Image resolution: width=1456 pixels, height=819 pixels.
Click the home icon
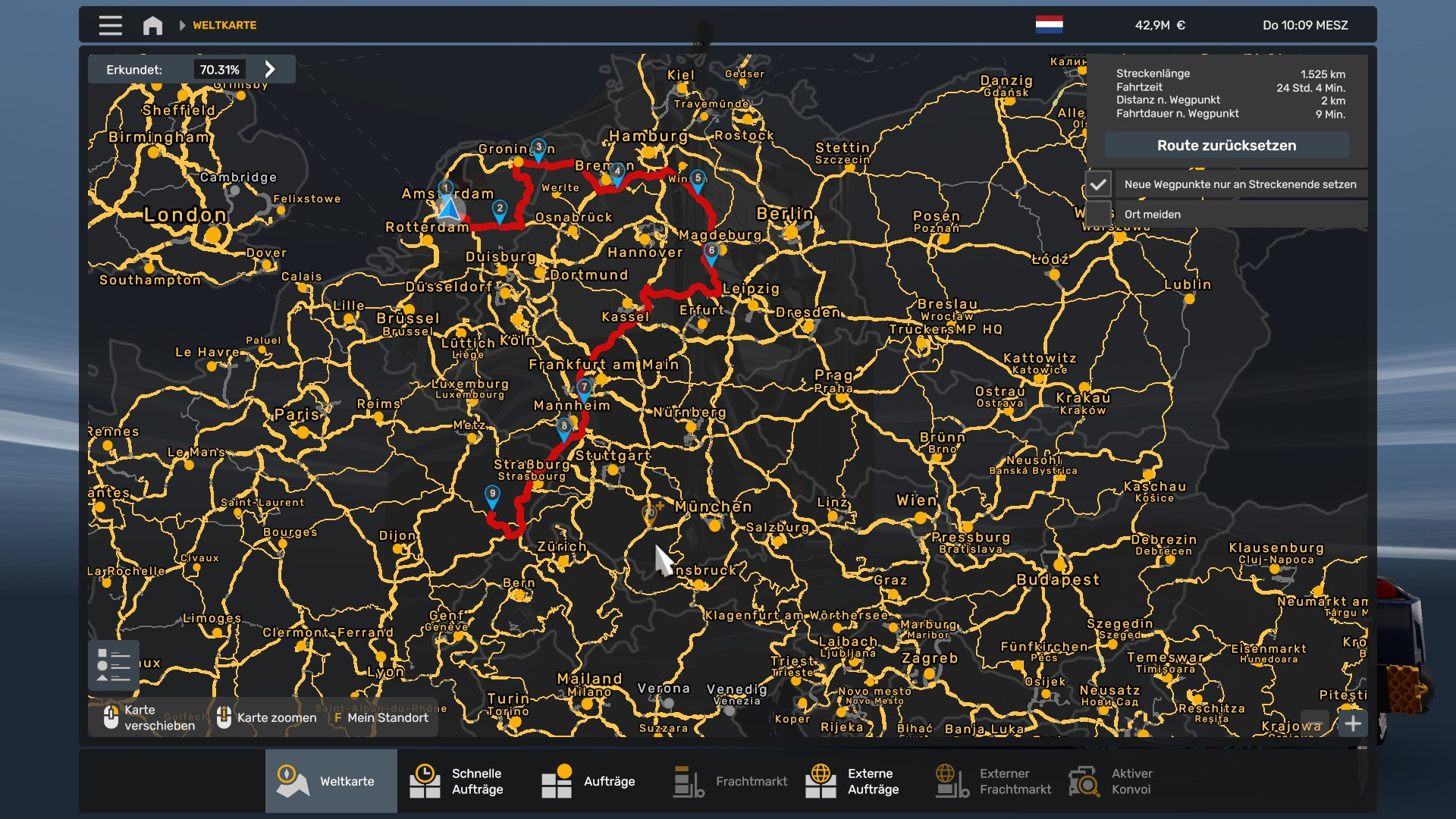[152, 25]
